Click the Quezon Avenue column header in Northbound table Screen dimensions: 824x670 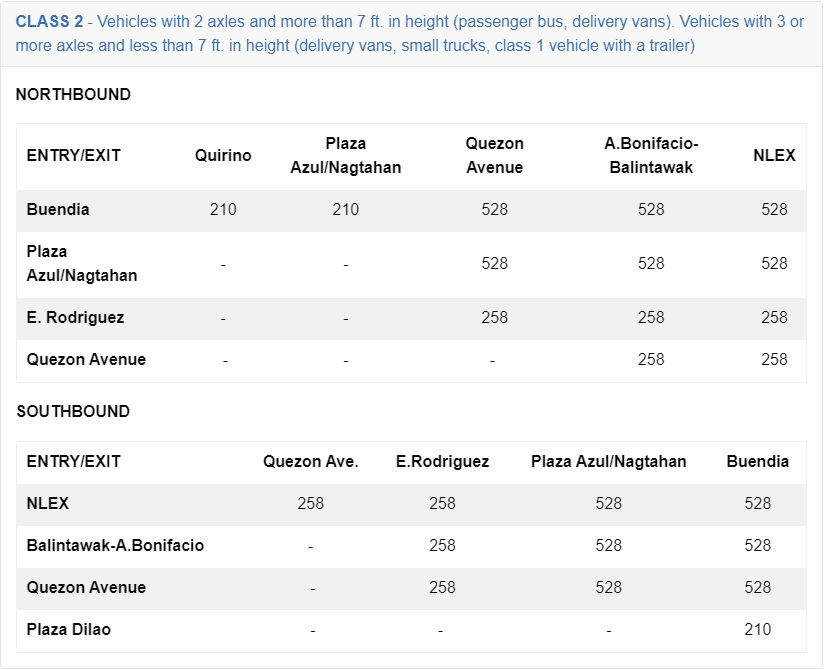click(x=494, y=155)
